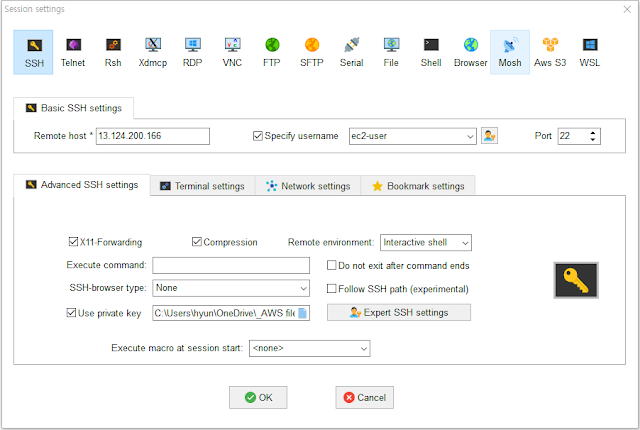640x430 pixels.
Task: Browse for private key file icon
Action: point(302,313)
